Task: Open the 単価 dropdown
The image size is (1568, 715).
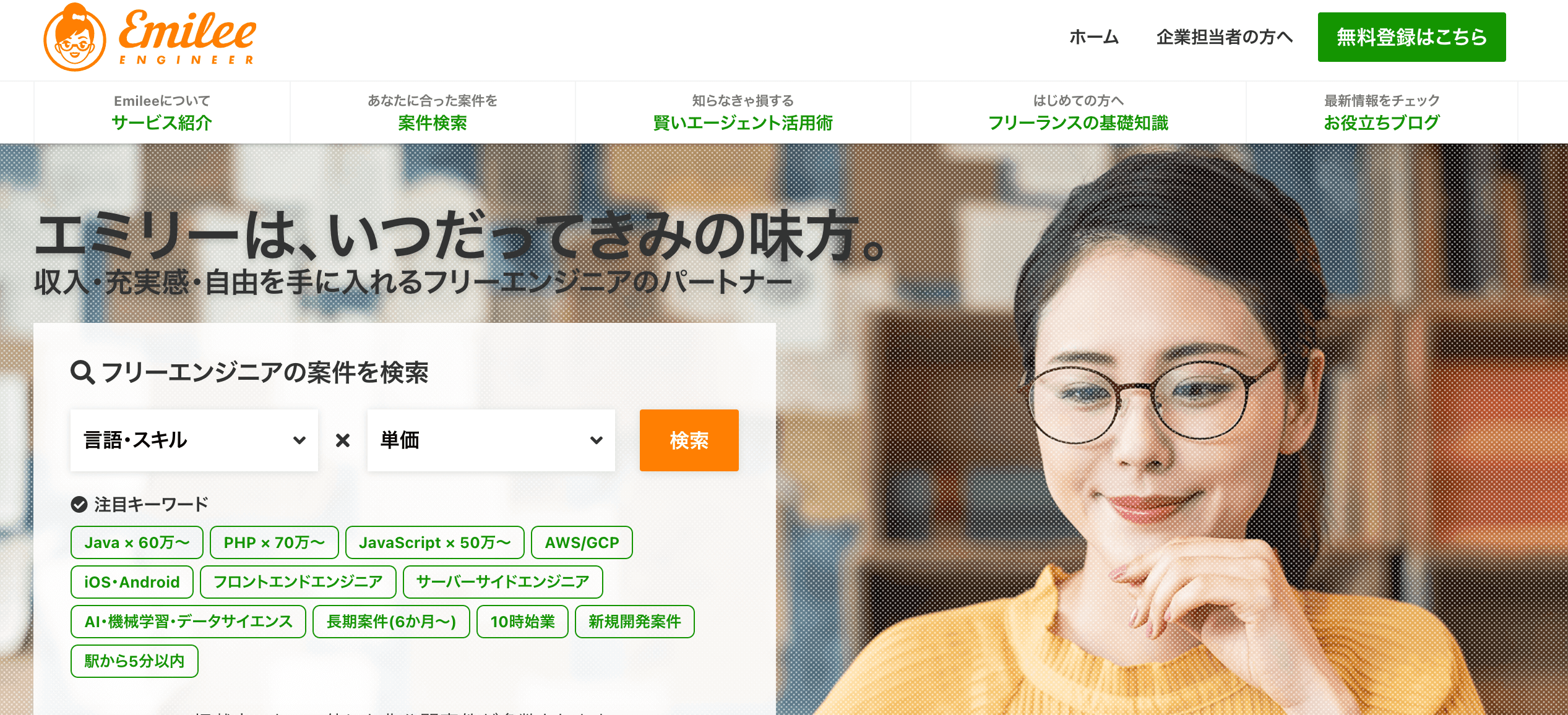Action: point(491,440)
